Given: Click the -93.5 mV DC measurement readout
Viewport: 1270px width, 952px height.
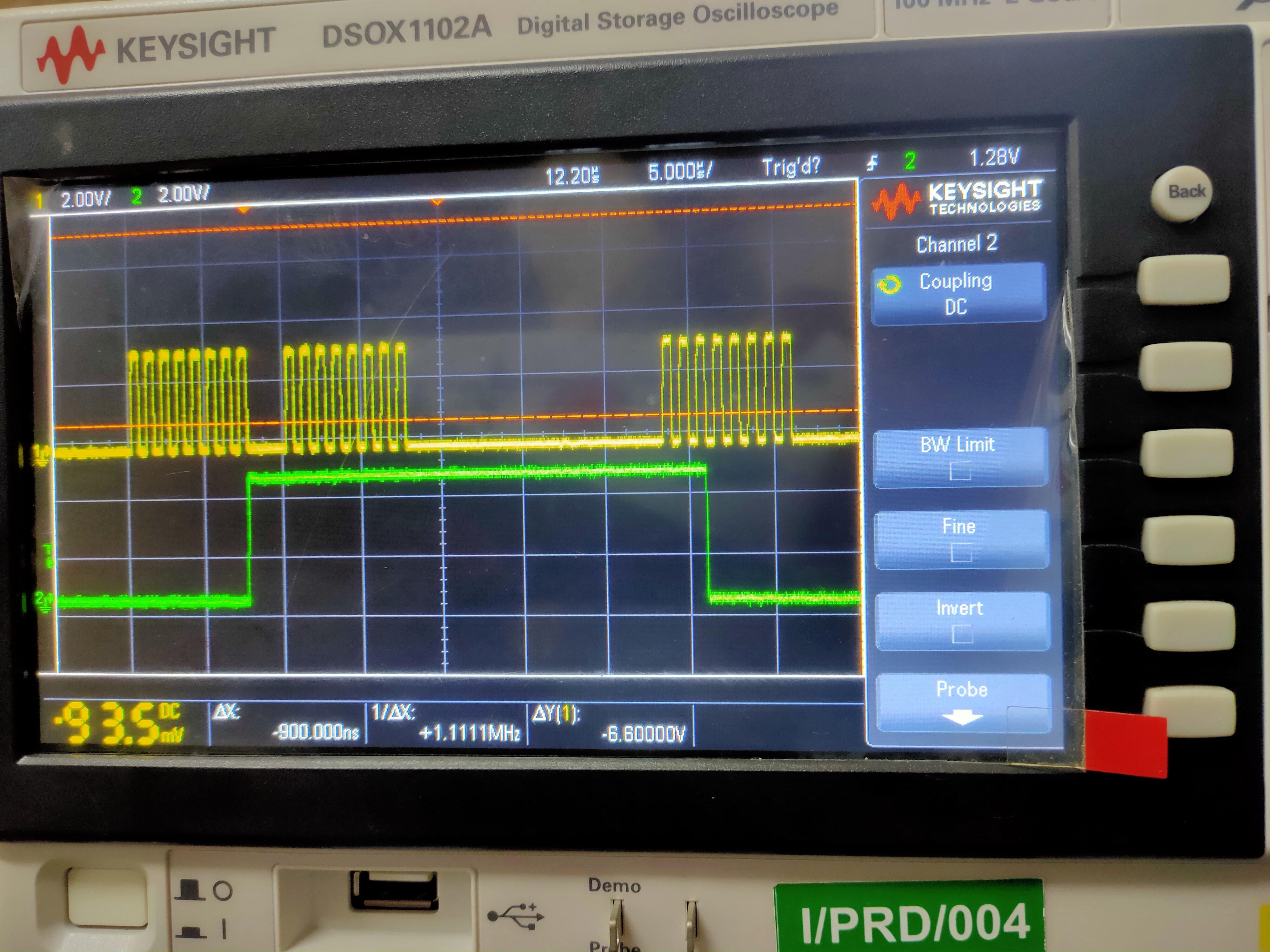Looking at the screenshot, I should pos(119,723).
